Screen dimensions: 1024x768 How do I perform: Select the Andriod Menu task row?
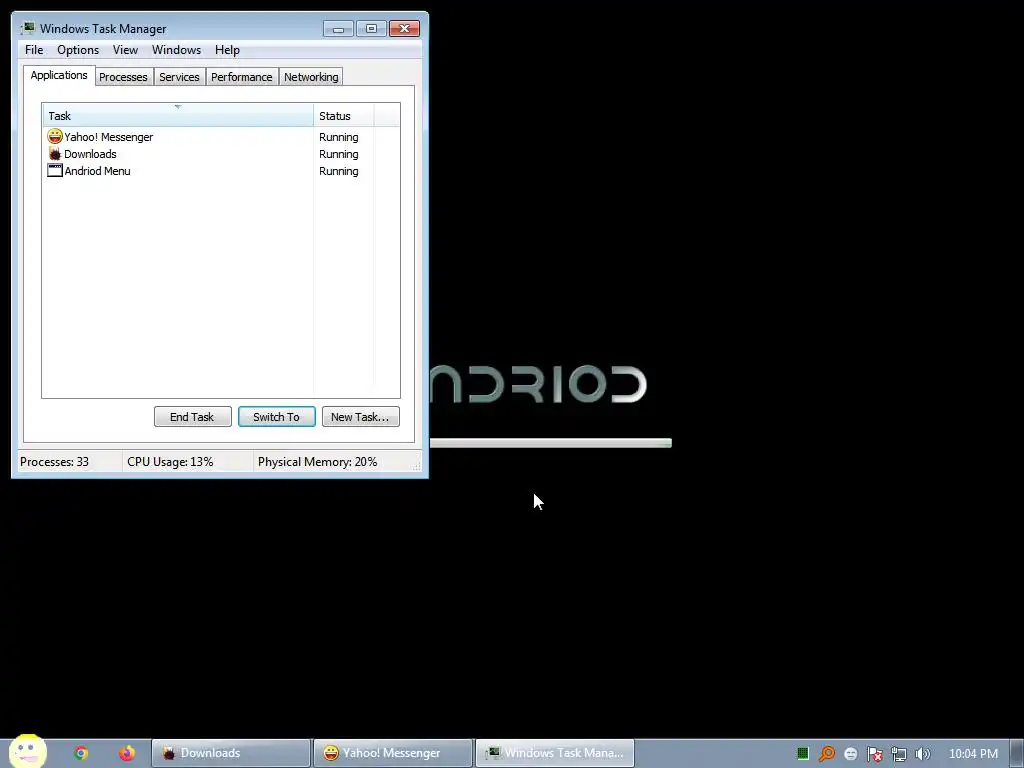coord(221,171)
